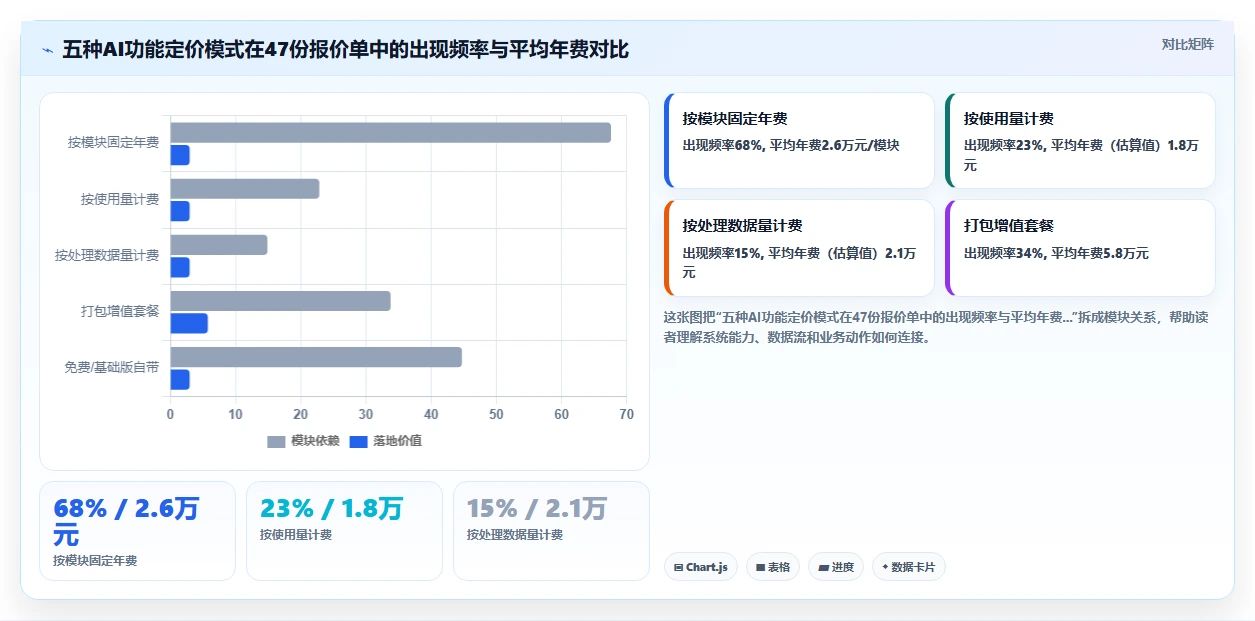Viewport: 1255px width, 621px height.
Task: Click the x-axis tick value 40
Action: 431,414
